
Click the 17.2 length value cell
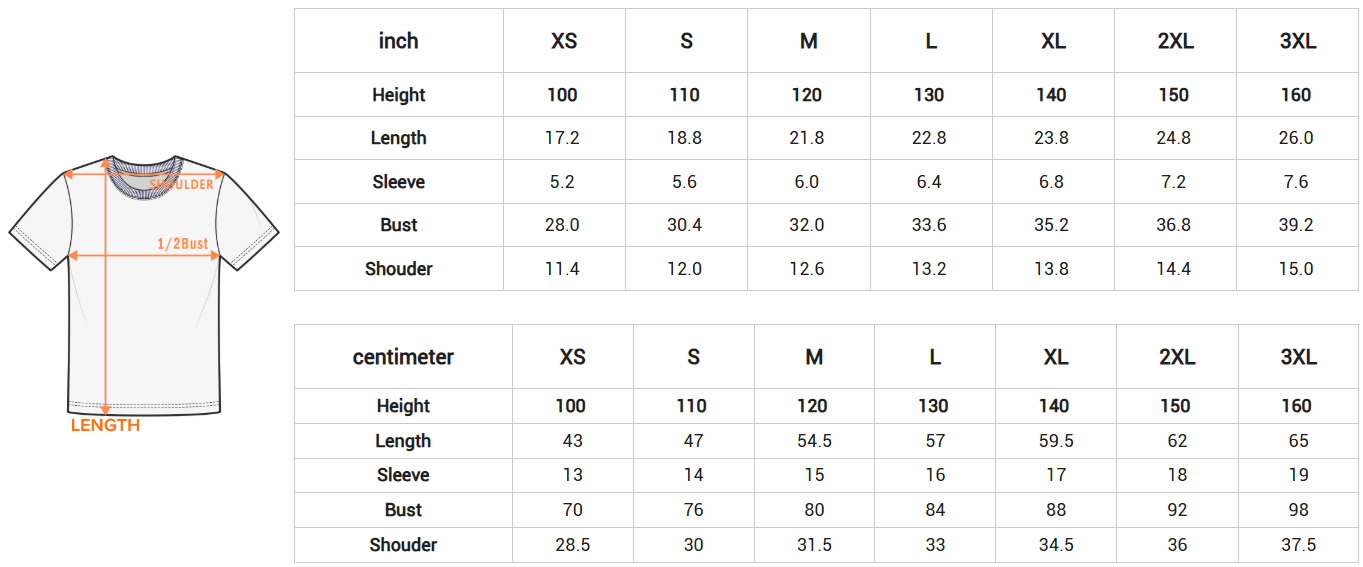(562, 138)
